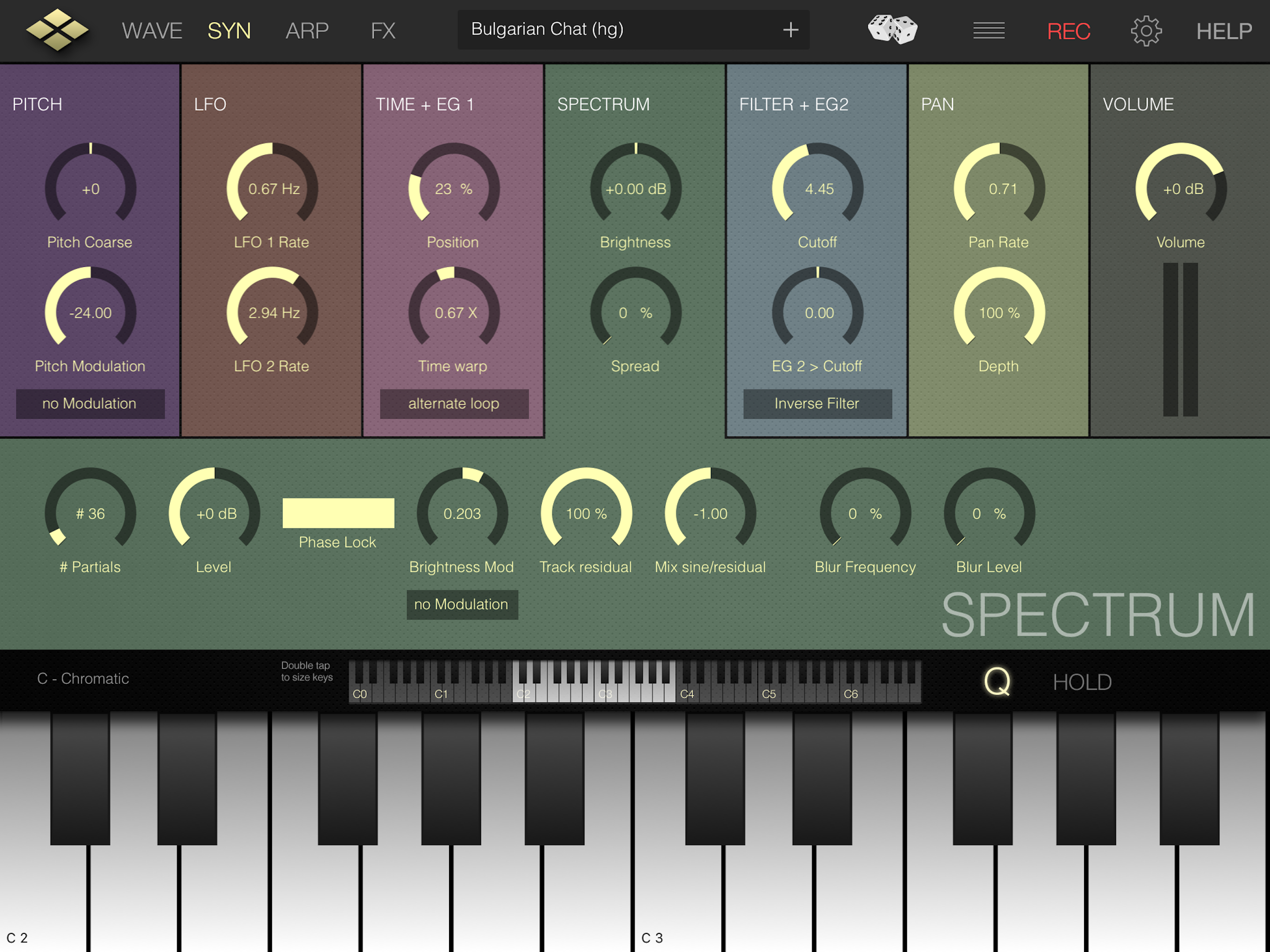Switch to the FX tab
1270x952 pixels.
point(383,31)
